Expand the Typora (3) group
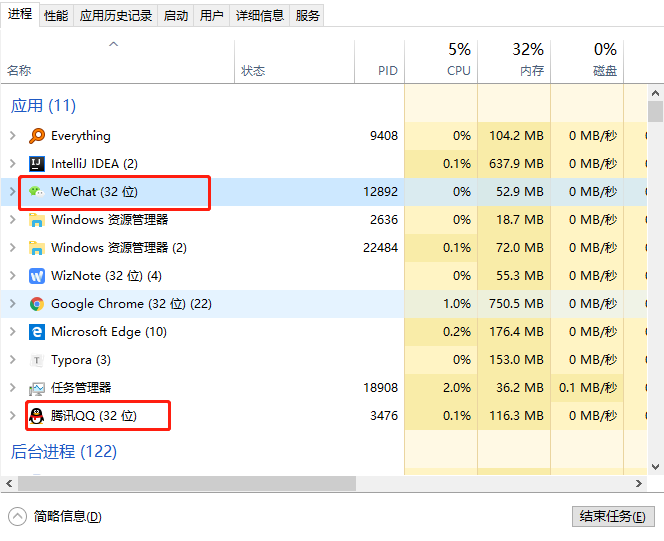This screenshot has width=664, height=541. click(x=13, y=359)
